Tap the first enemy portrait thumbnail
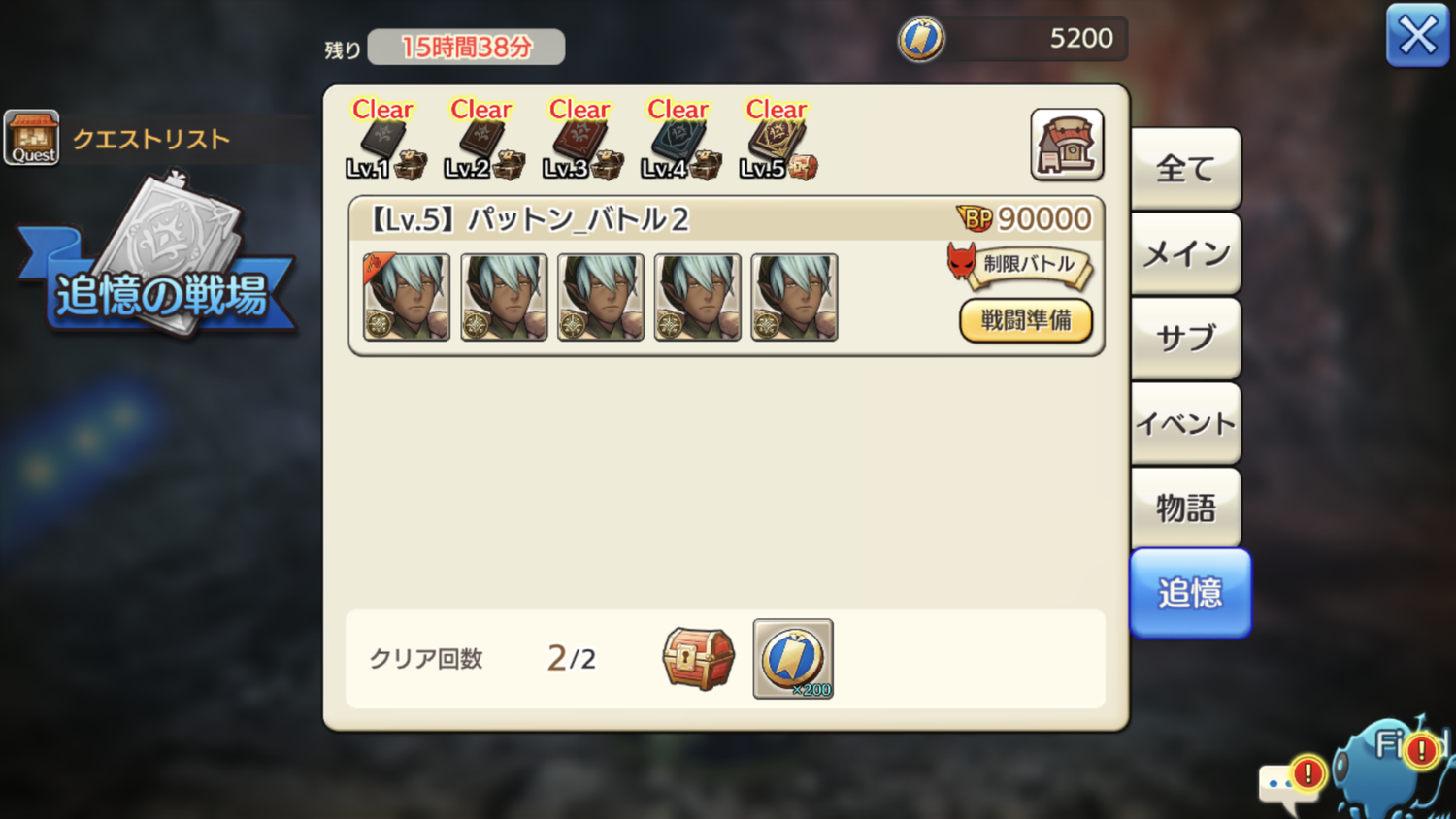1456x819 pixels. tap(407, 297)
